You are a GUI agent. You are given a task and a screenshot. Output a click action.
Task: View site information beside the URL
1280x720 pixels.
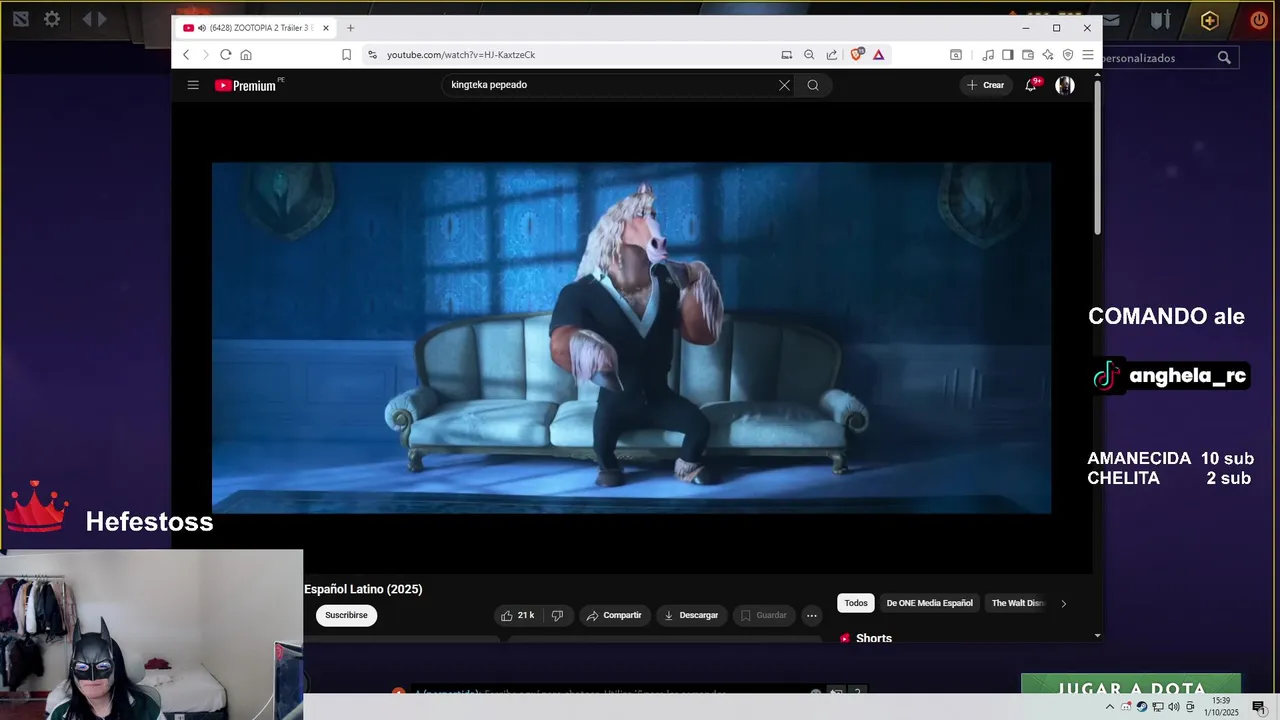point(372,55)
